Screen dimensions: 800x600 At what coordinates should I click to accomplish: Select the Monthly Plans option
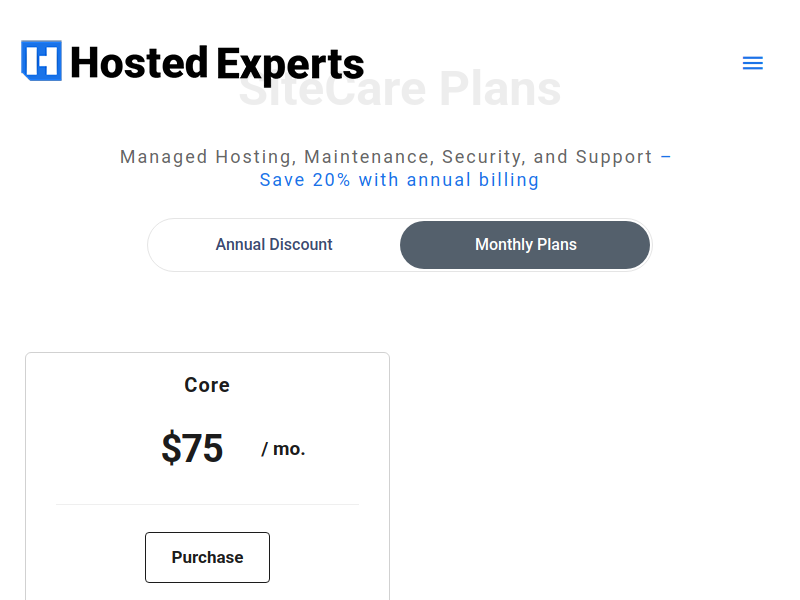click(526, 244)
